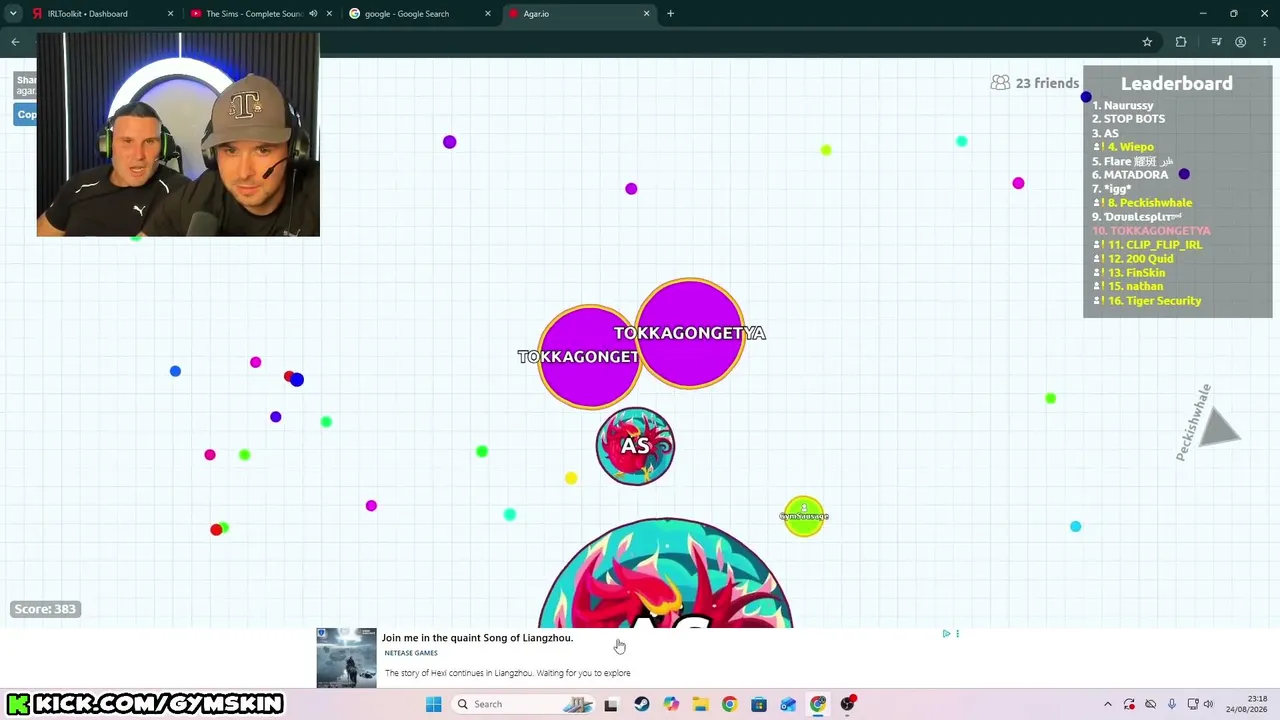The width and height of the screenshot is (1280, 720).
Task: Close the google - Google Search tab
Action: pyautogui.click(x=488, y=14)
